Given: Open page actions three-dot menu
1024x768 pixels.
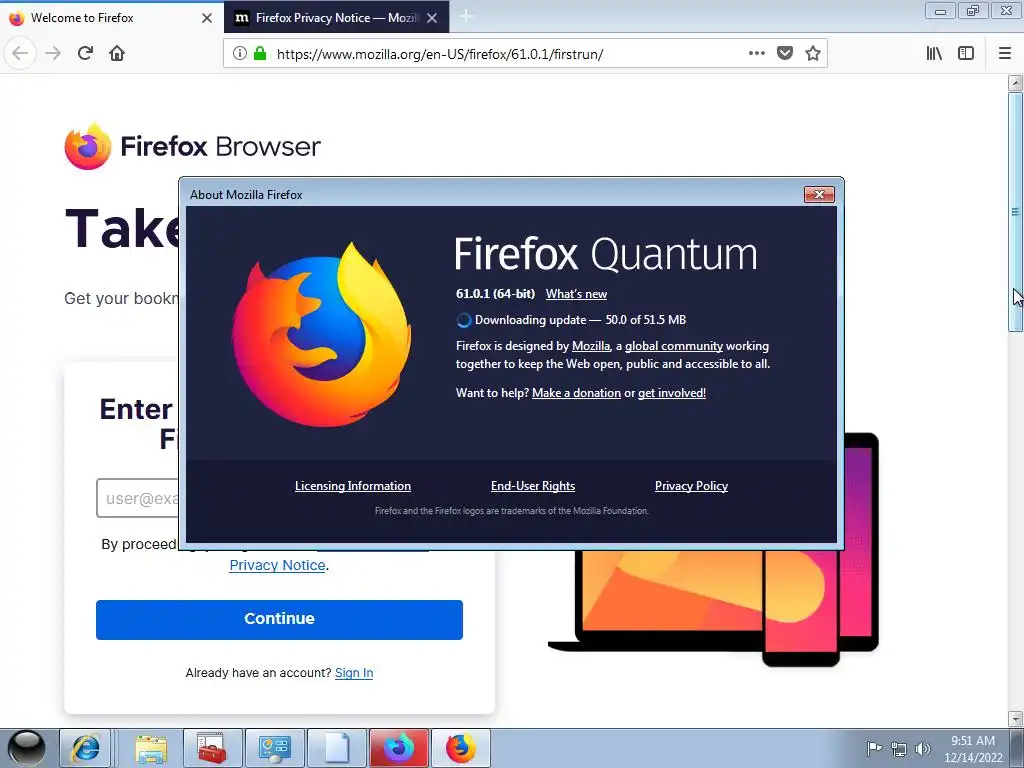Looking at the screenshot, I should click(x=756, y=54).
